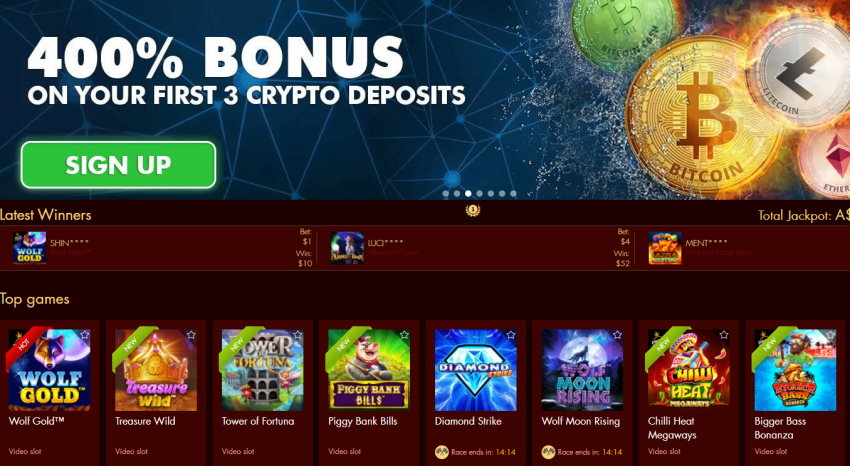Jump to the last banner carousel dot
Image resolution: width=850 pixels, height=466 pixels.
513,193
